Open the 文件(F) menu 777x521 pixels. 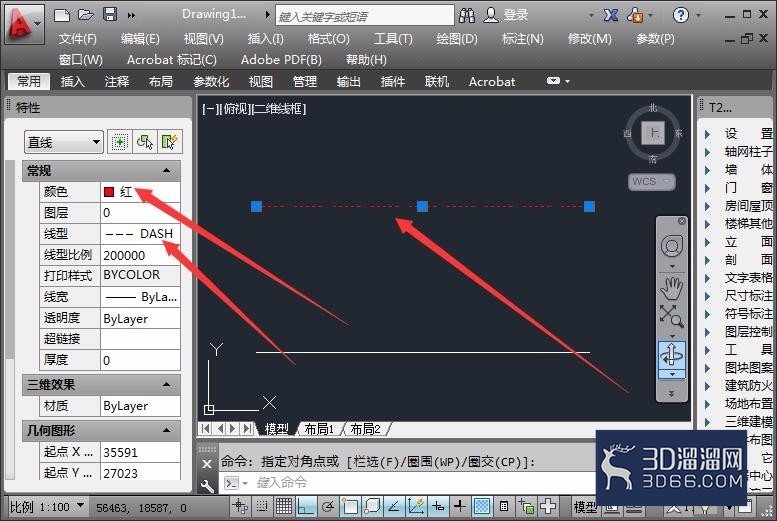pos(78,39)
